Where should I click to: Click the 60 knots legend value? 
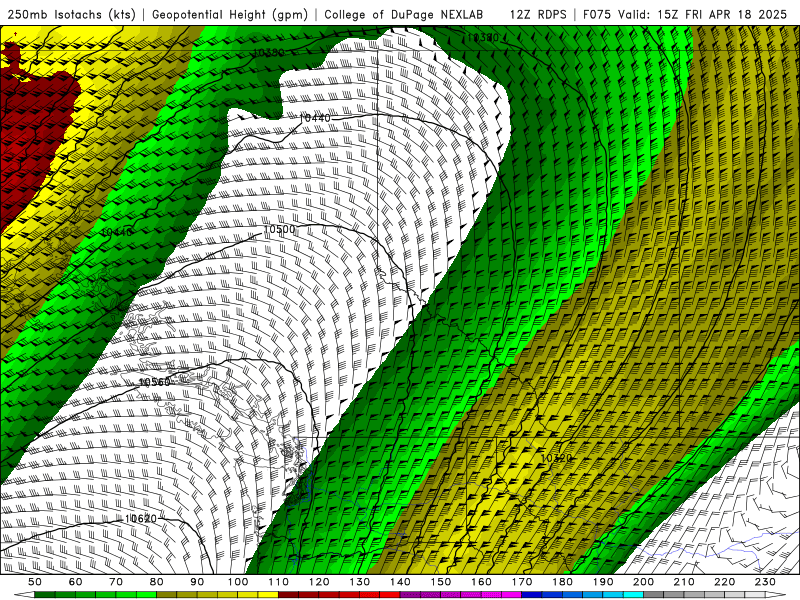tap(76, 582)
